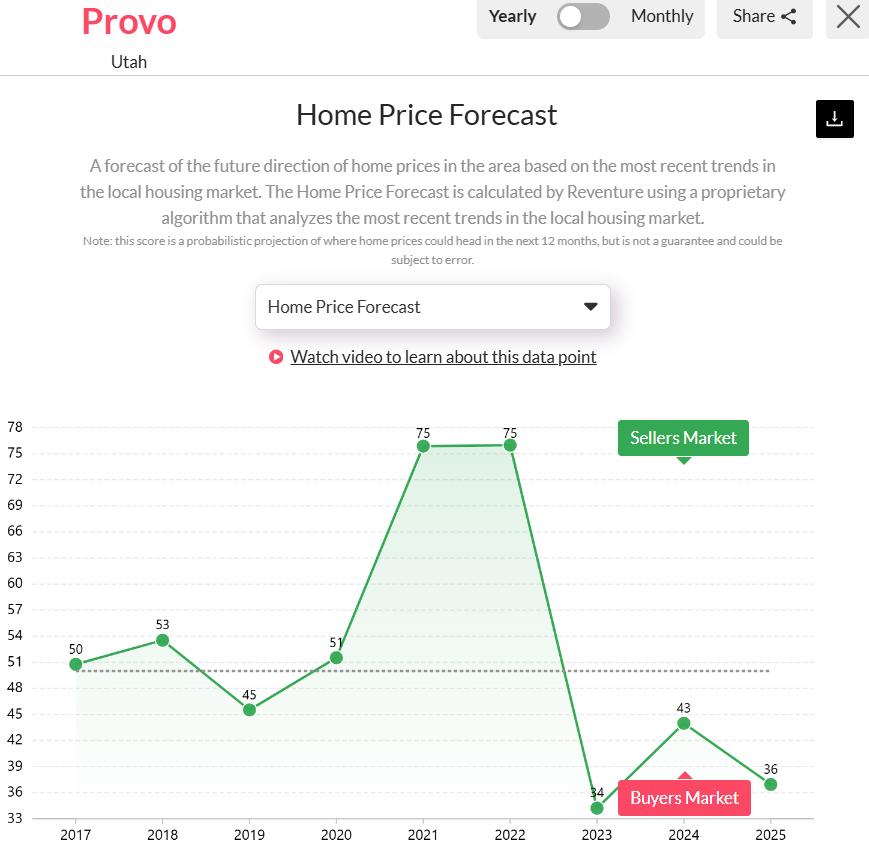Download the Home Price Forecast chart

(x=834, y=118)
